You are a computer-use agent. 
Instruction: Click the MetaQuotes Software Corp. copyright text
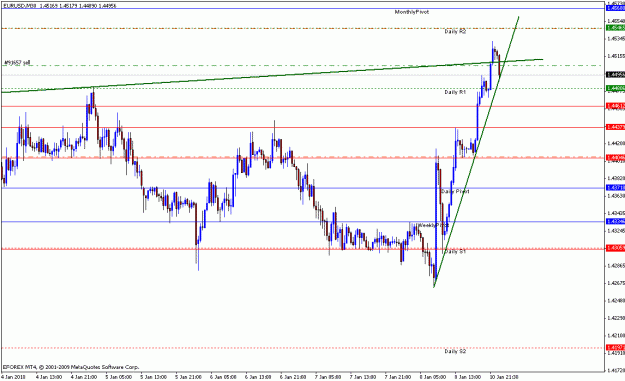tap(71, 367)
